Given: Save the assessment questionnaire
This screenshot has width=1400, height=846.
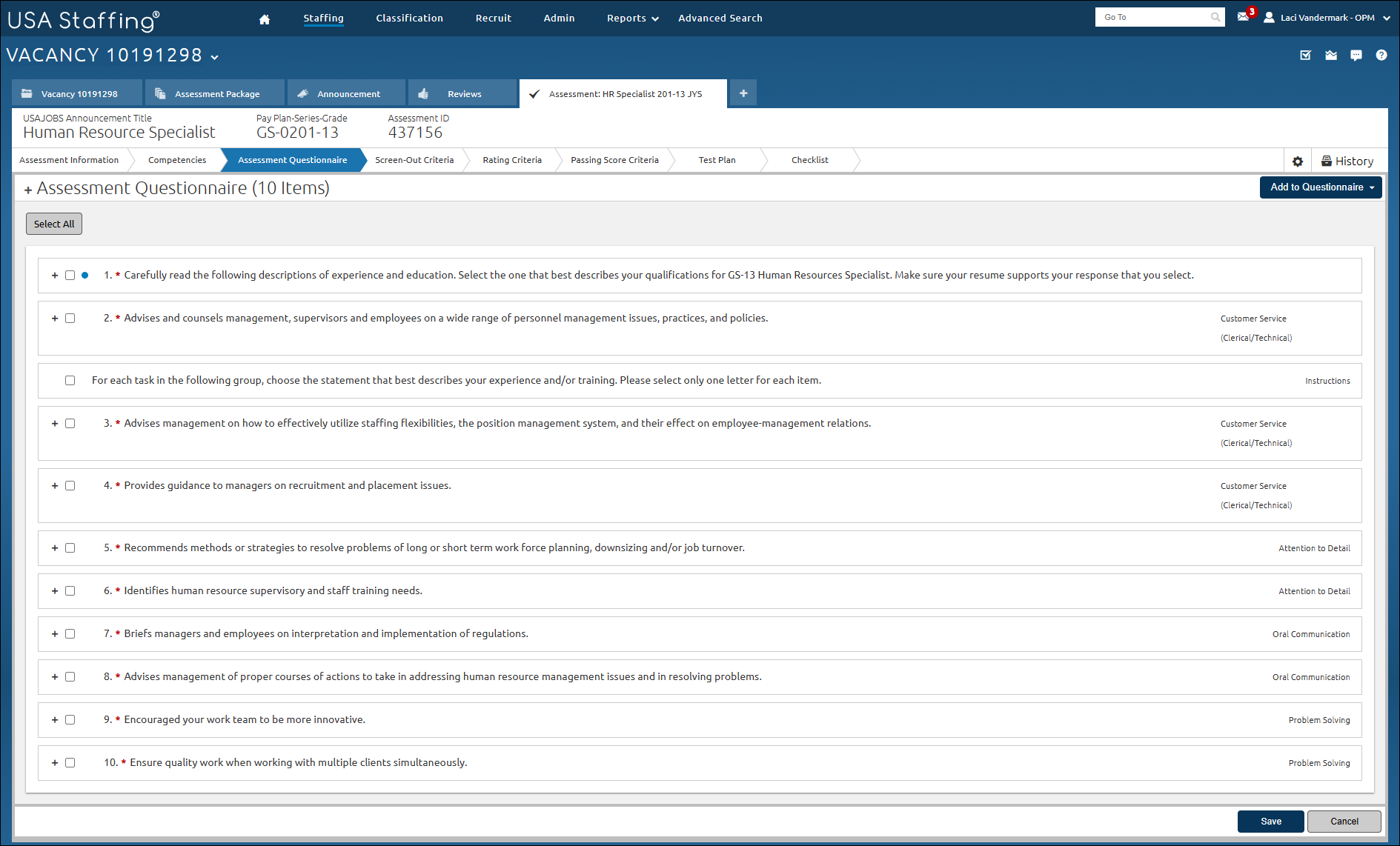Looking at the screenshot, I should click(x=1270, y=821).
